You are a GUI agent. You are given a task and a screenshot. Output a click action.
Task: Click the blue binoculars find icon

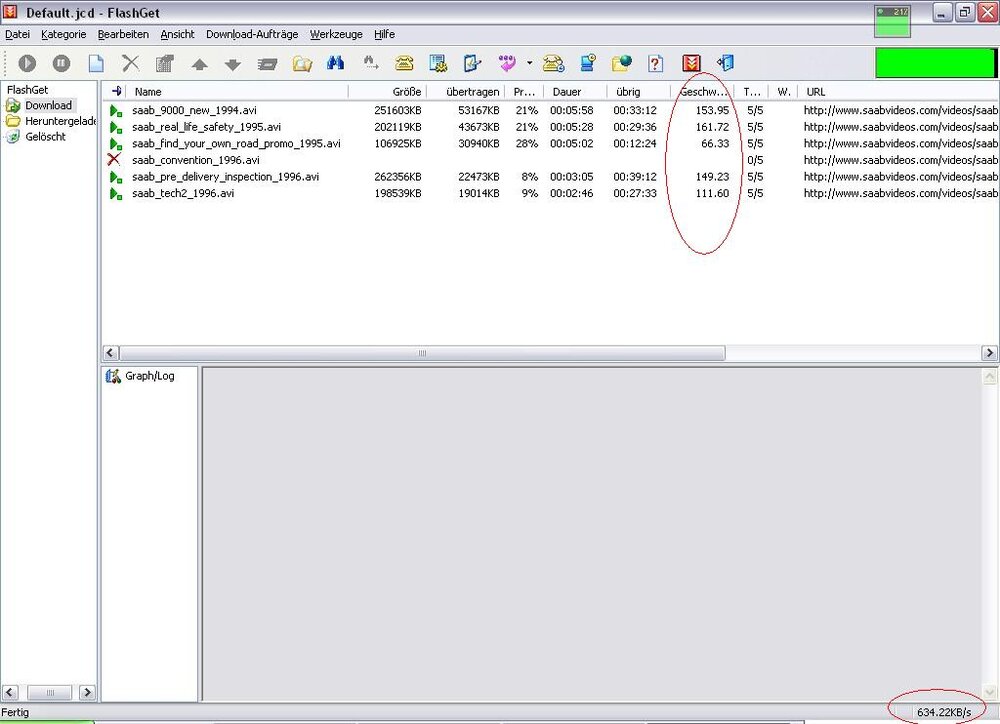[335, 63]
